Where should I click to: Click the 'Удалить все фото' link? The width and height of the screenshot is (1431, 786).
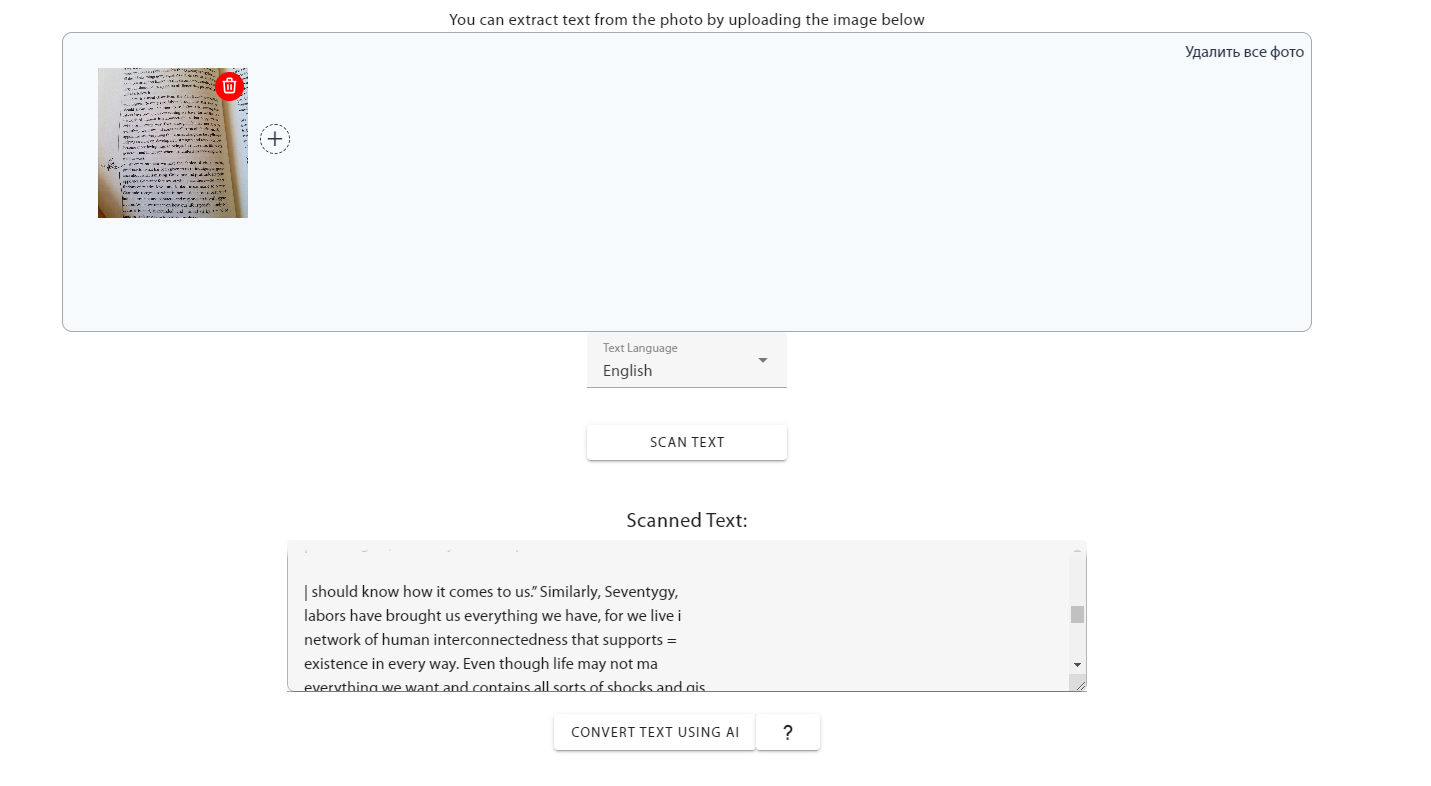[1244, 52]
